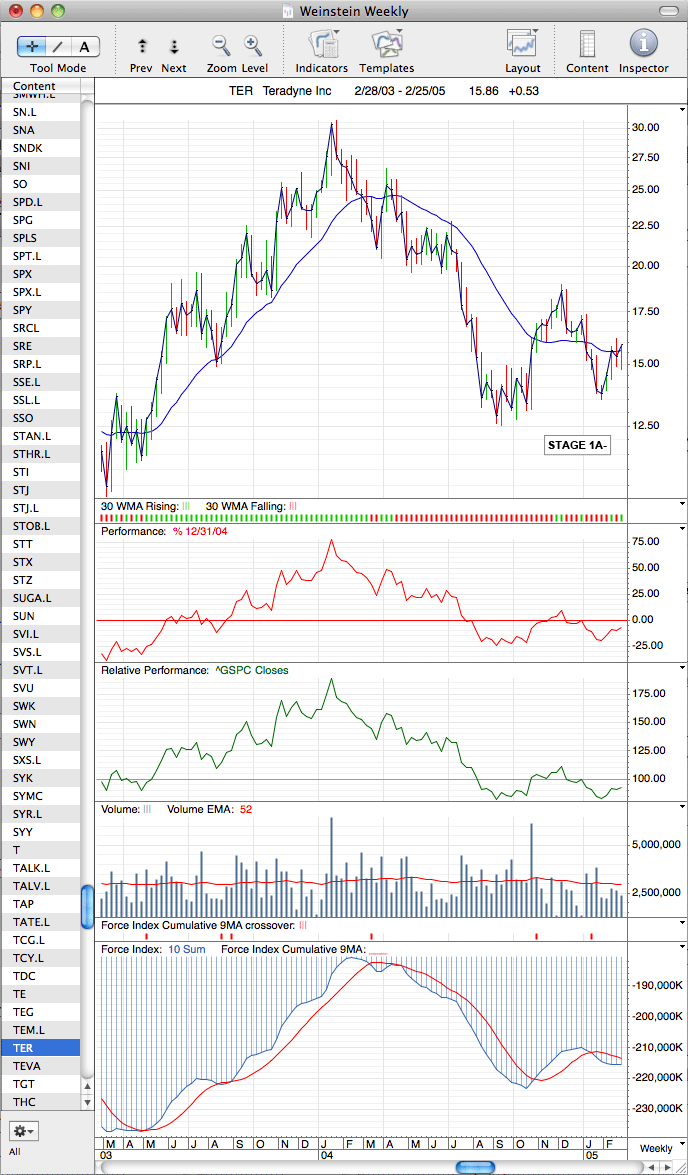688x1175 pixels.
Task: Click the horizontal scroll left arrow
Action: [x=652, y=1168]
